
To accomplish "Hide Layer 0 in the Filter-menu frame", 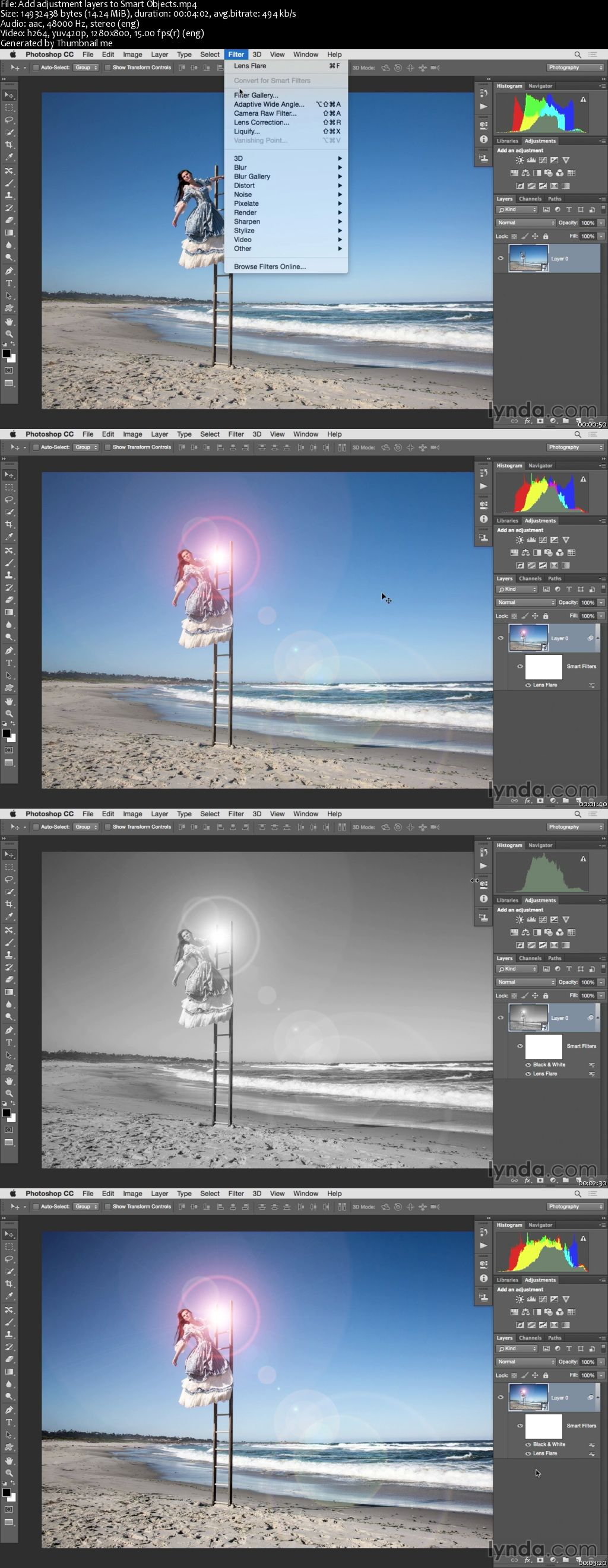I will [501, 258].
